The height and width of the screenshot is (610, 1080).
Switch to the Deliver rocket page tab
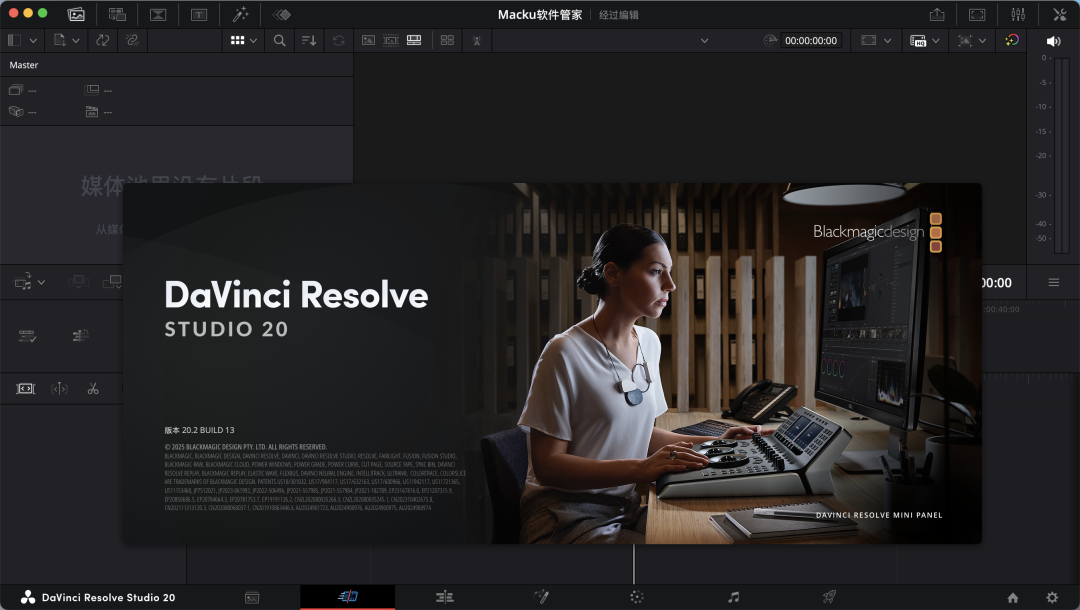[829, 598]
